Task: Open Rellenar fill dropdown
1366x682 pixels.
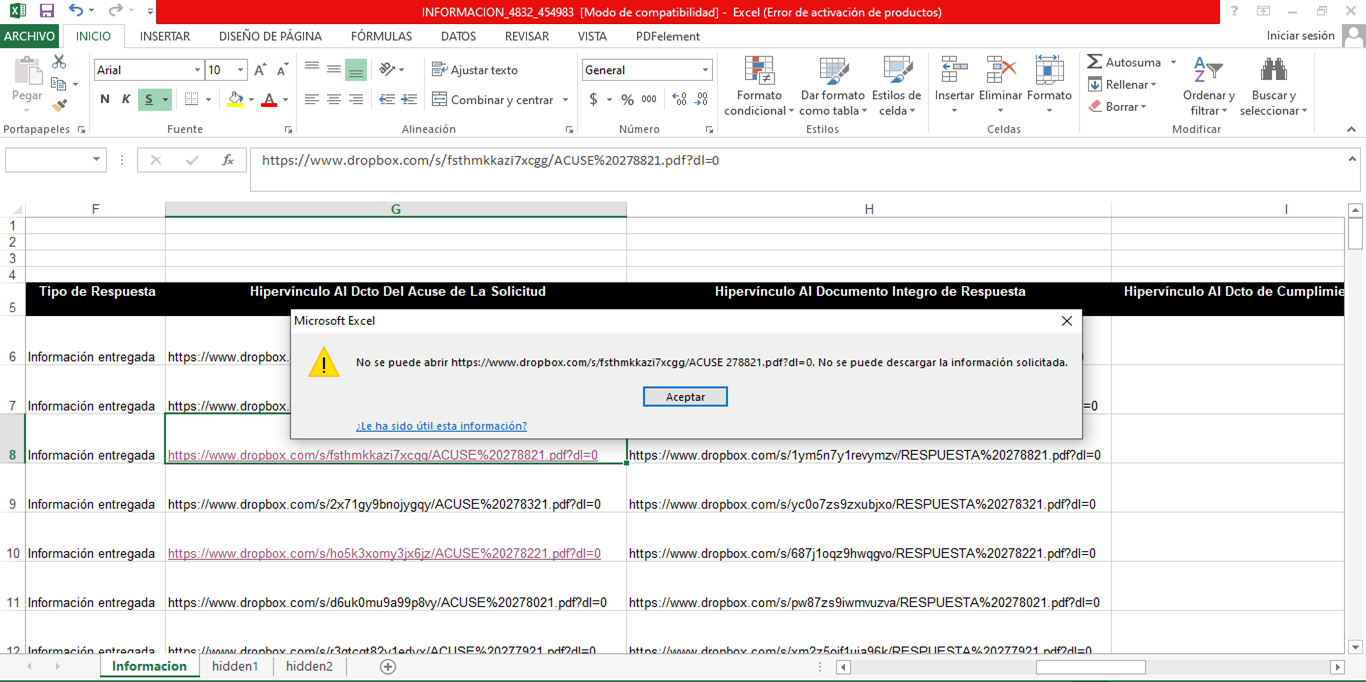Action: click(1123, 85)
